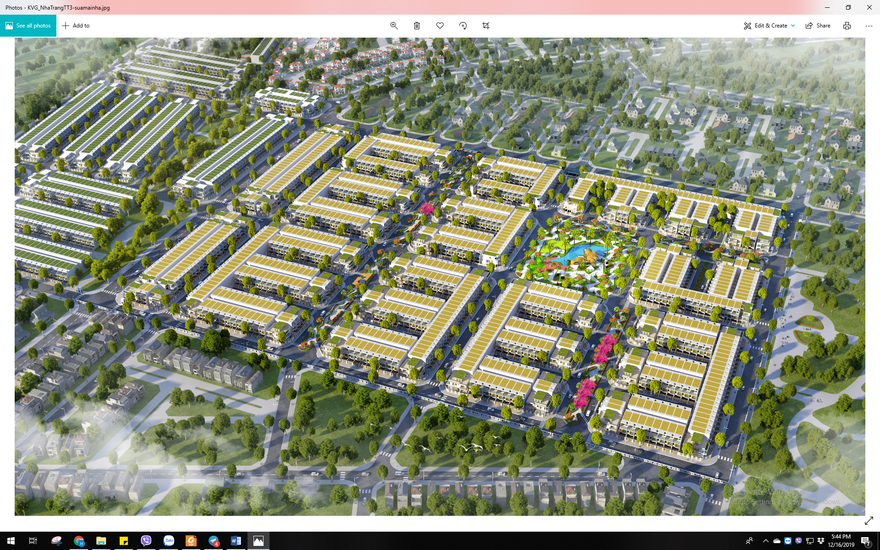
Task: Click Add to in the toolbar
Action: (76, 25)
